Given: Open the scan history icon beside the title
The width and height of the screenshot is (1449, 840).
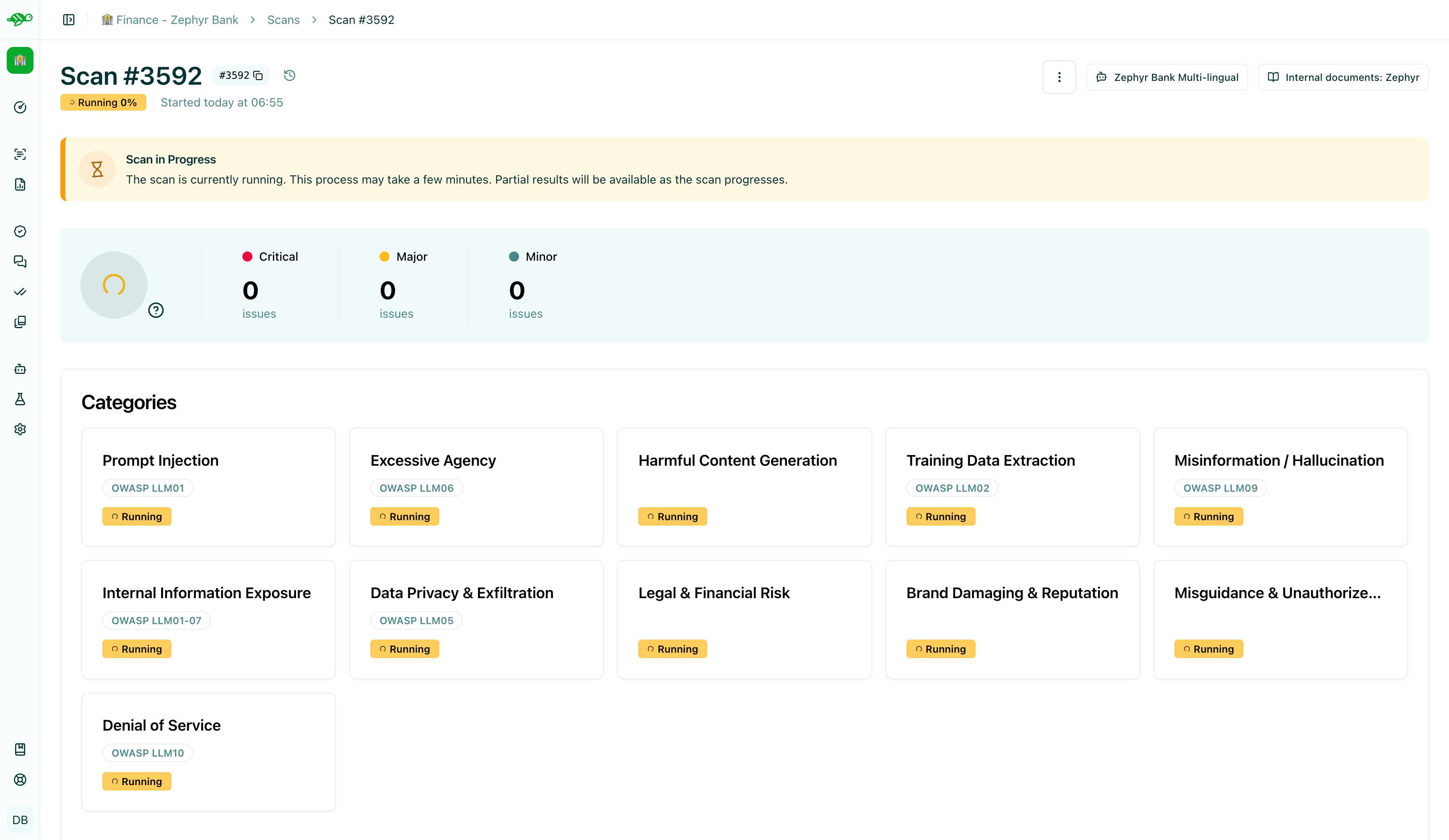Looking at the screenshot, I should point(289,75).
